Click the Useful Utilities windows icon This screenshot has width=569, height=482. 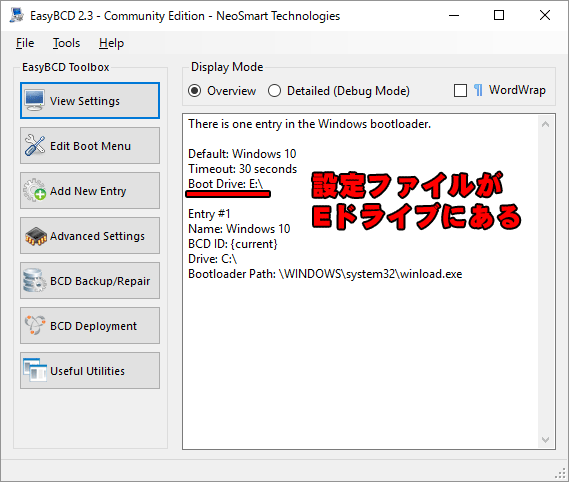point(35,370)
